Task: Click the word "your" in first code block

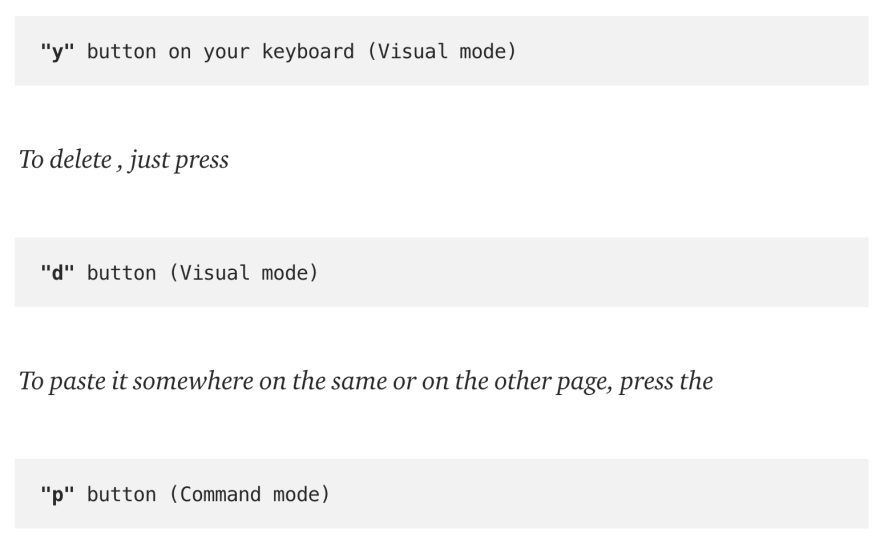Action: tap(226, 52)
